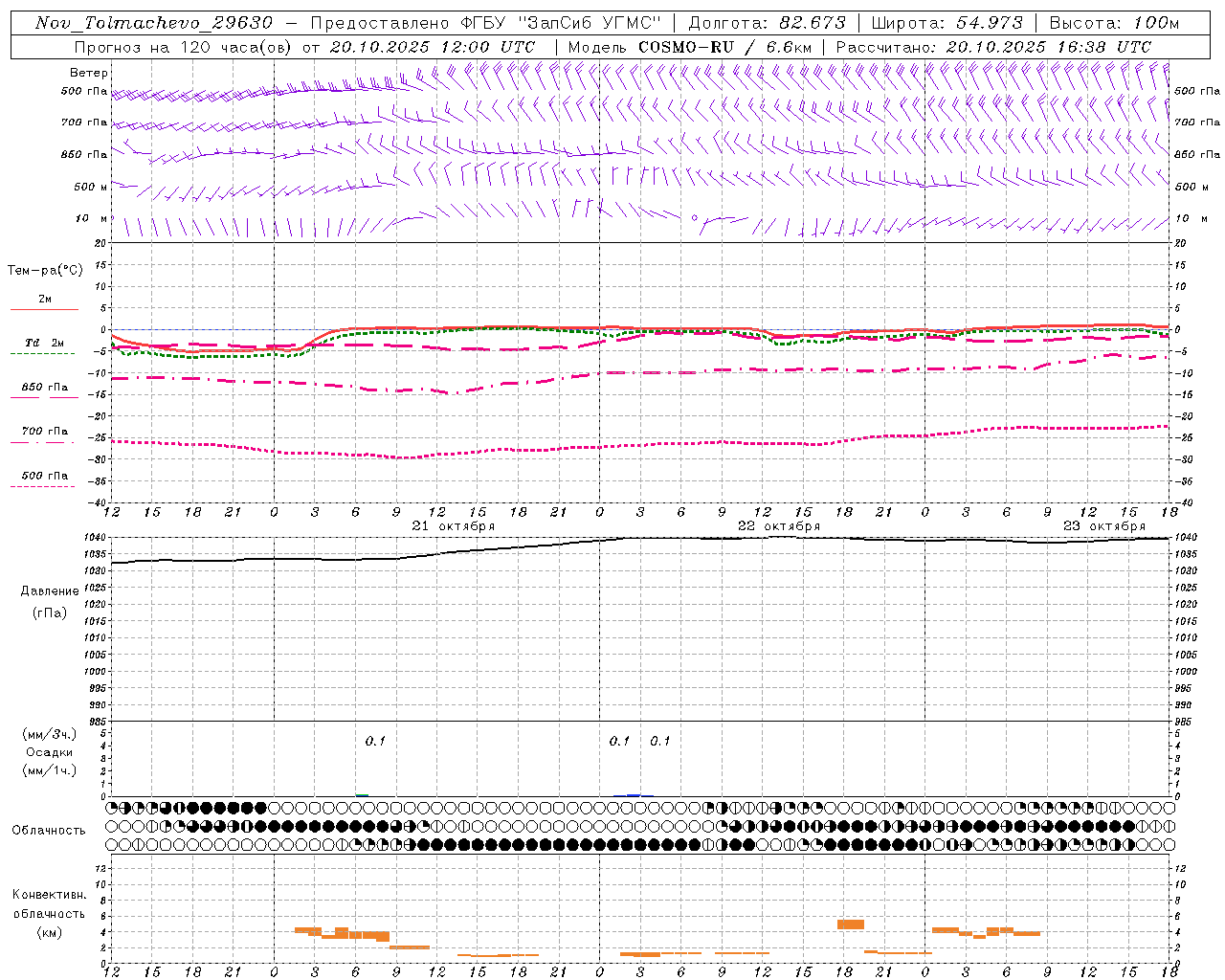
Task: Click the dotted 500 гПа temperature legend line
Action: coord(42,486)
